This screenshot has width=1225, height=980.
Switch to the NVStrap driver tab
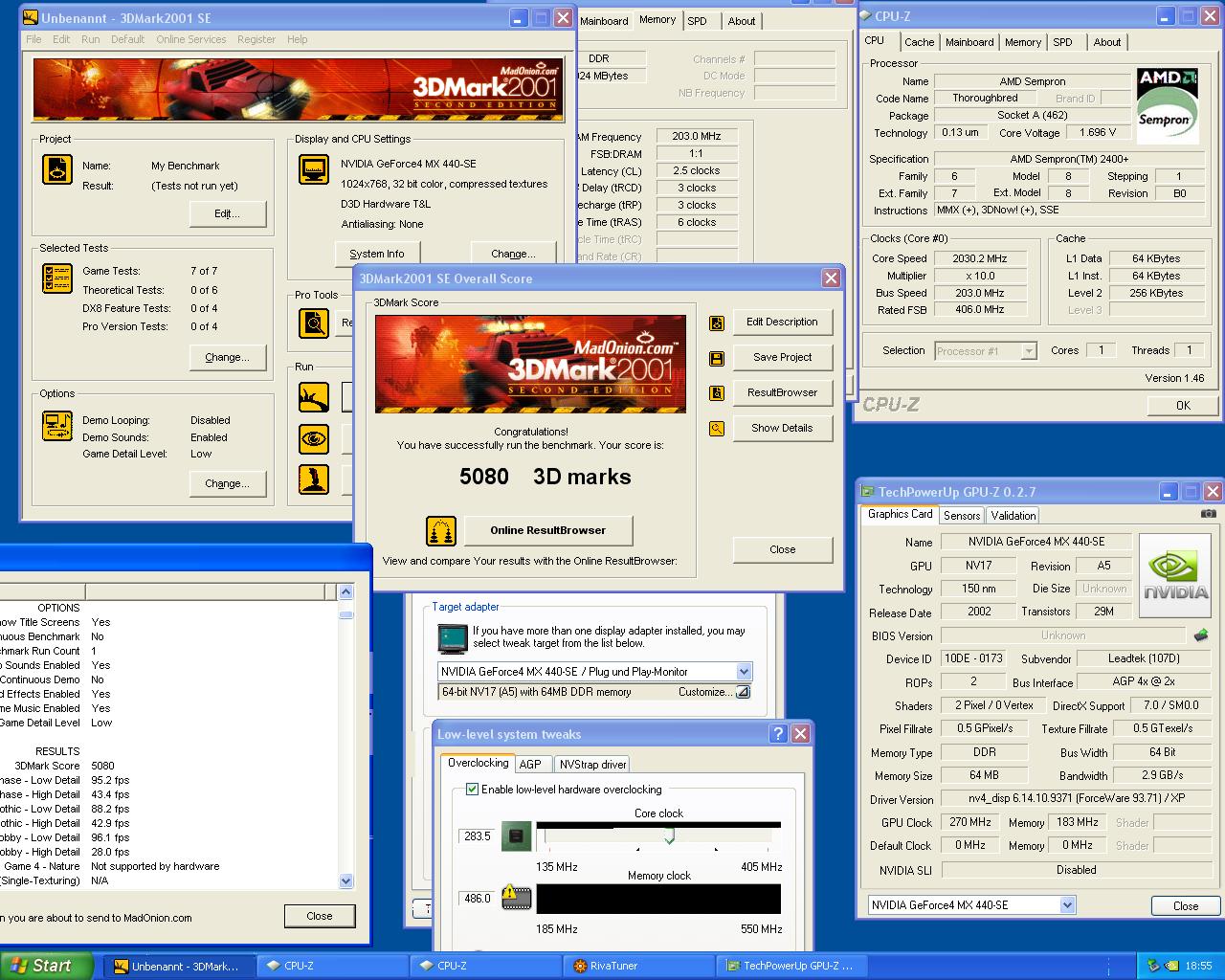click(592, 764)
